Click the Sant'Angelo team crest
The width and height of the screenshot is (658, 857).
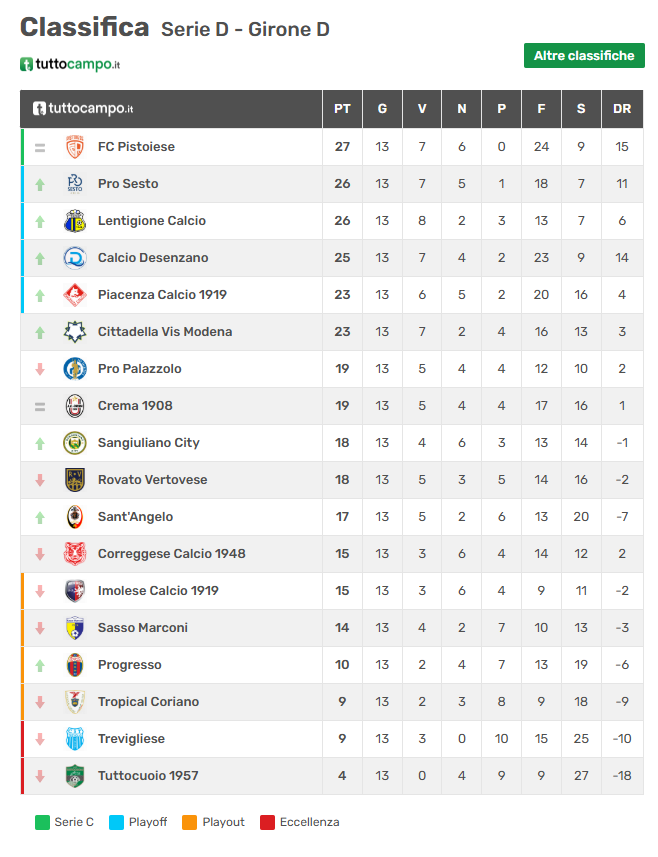pos(75,517)
